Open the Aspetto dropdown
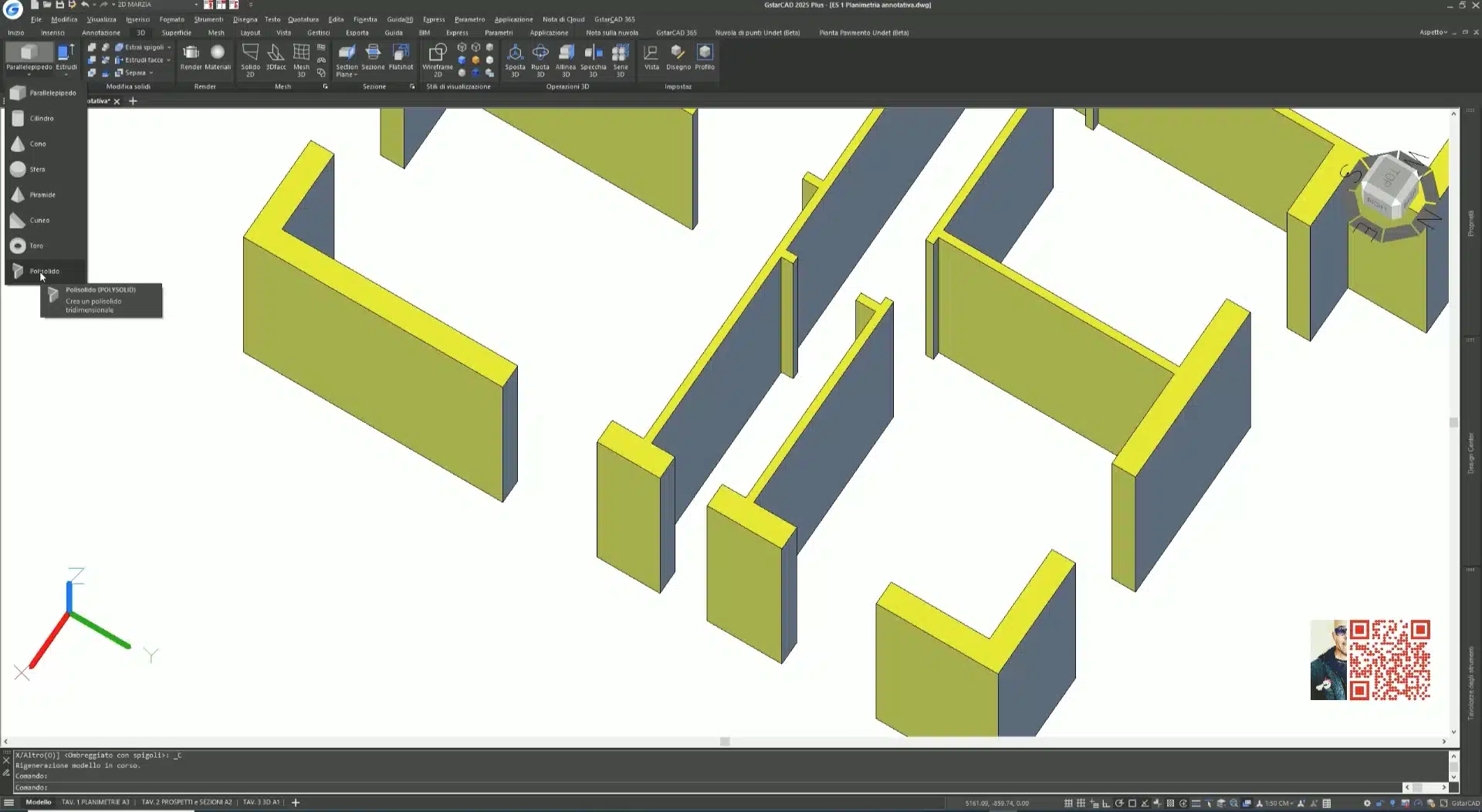Viewport: 1482px width, 812px height. click(1433, 32)
